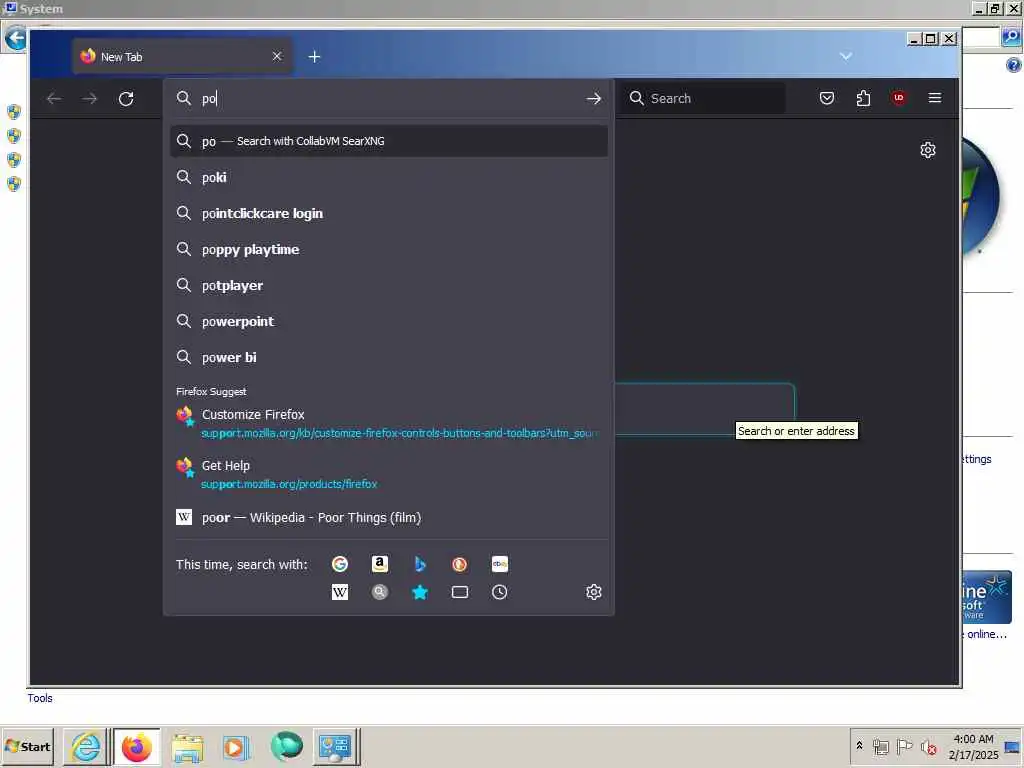This screenshot has width=1024, height=768.
Task: Expand the list all tabs chevron
Action: click(x=846, y=56)
